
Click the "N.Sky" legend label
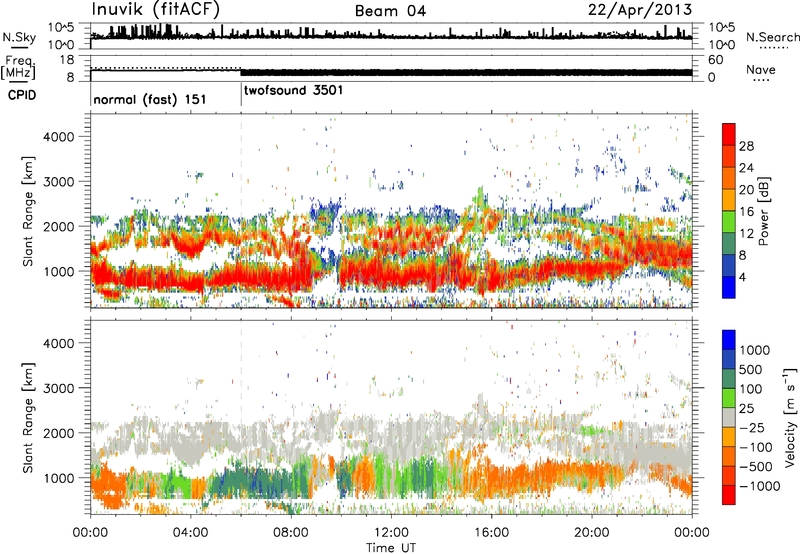[x=19, y=37]
